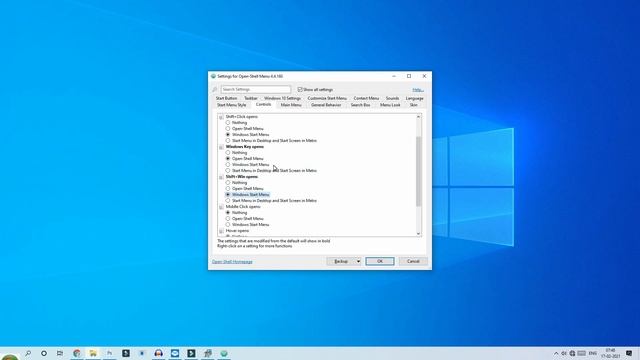640x360 pixels.
Task: Focus the Search Settings input field
Action: pos(256,89)
